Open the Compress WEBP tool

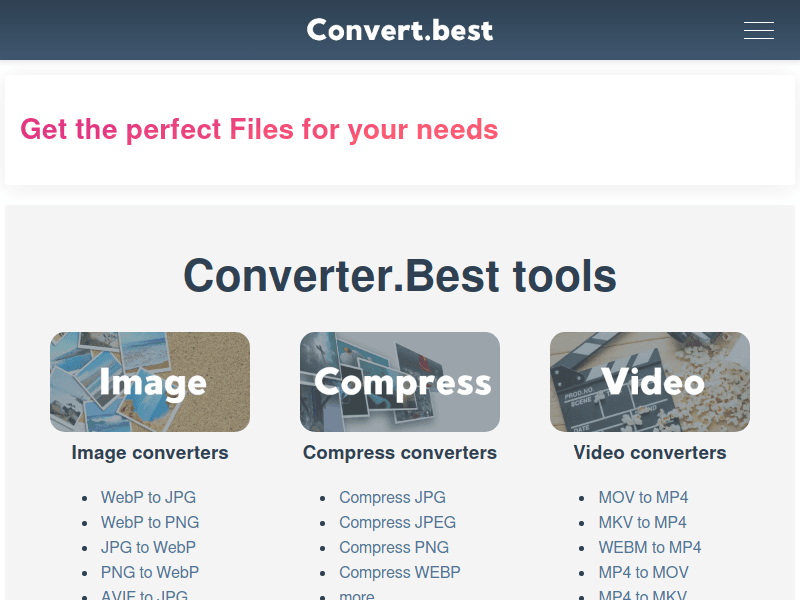tap(400, 572)
